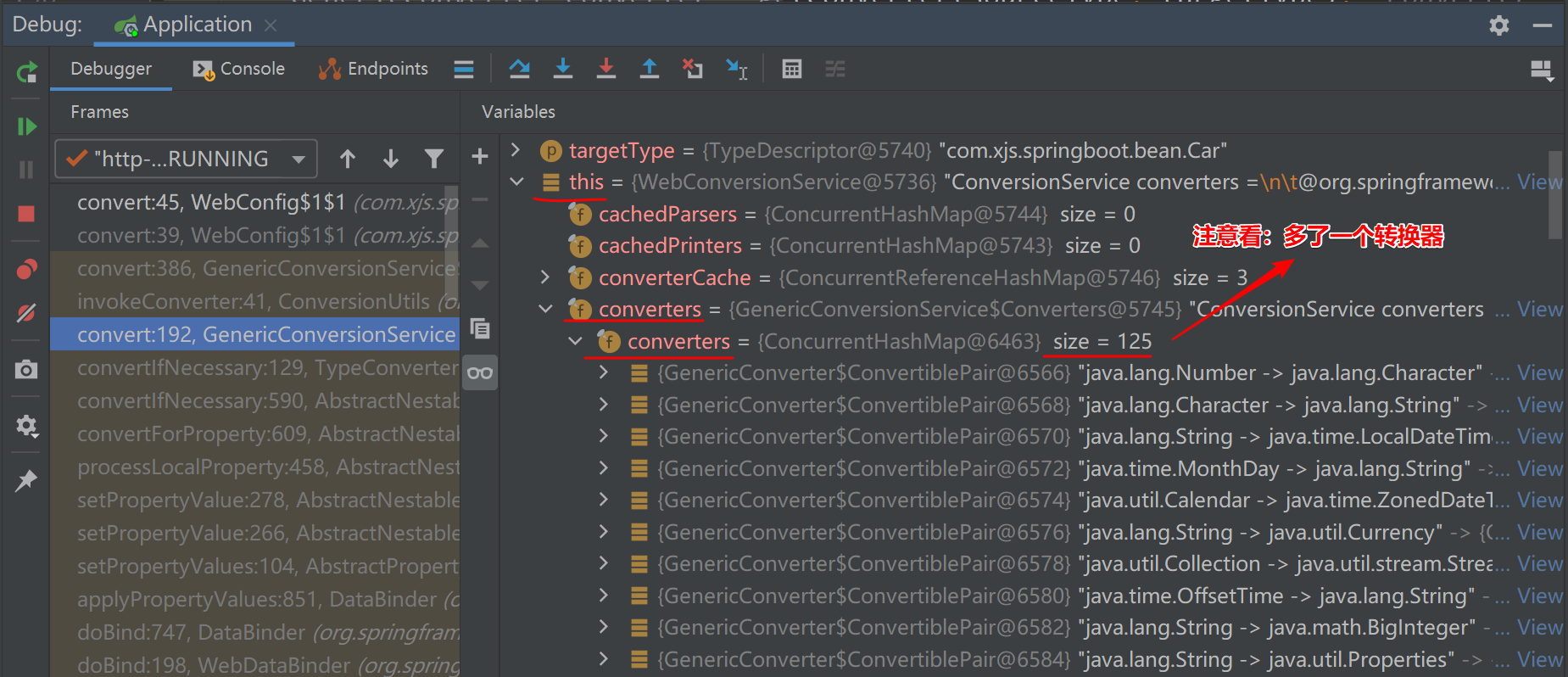Screen dimensions: 1568x677
Task: Click the Step Out button
Action: pos(650,69)
